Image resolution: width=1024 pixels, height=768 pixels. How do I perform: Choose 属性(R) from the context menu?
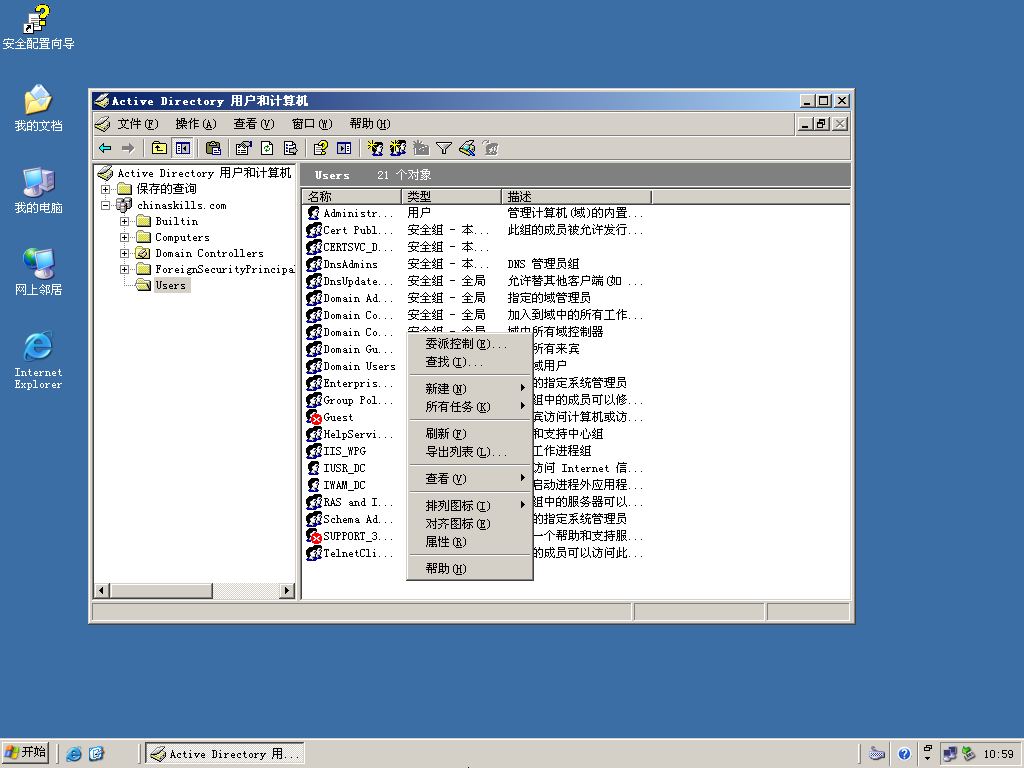coord(470,542)
